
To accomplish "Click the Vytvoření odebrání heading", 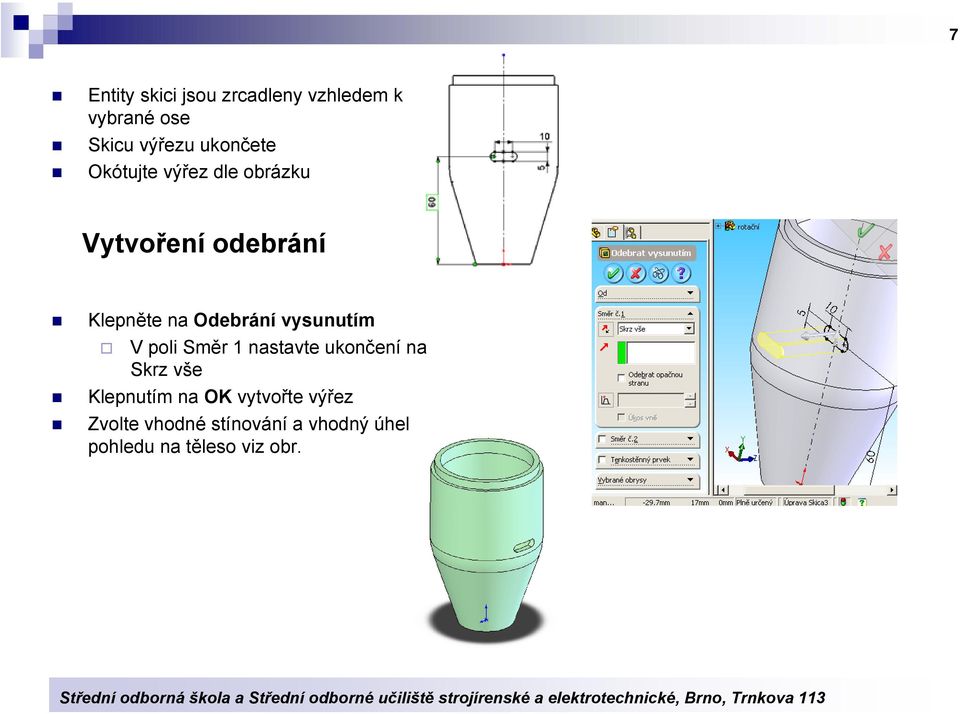I will click(204, 243).
